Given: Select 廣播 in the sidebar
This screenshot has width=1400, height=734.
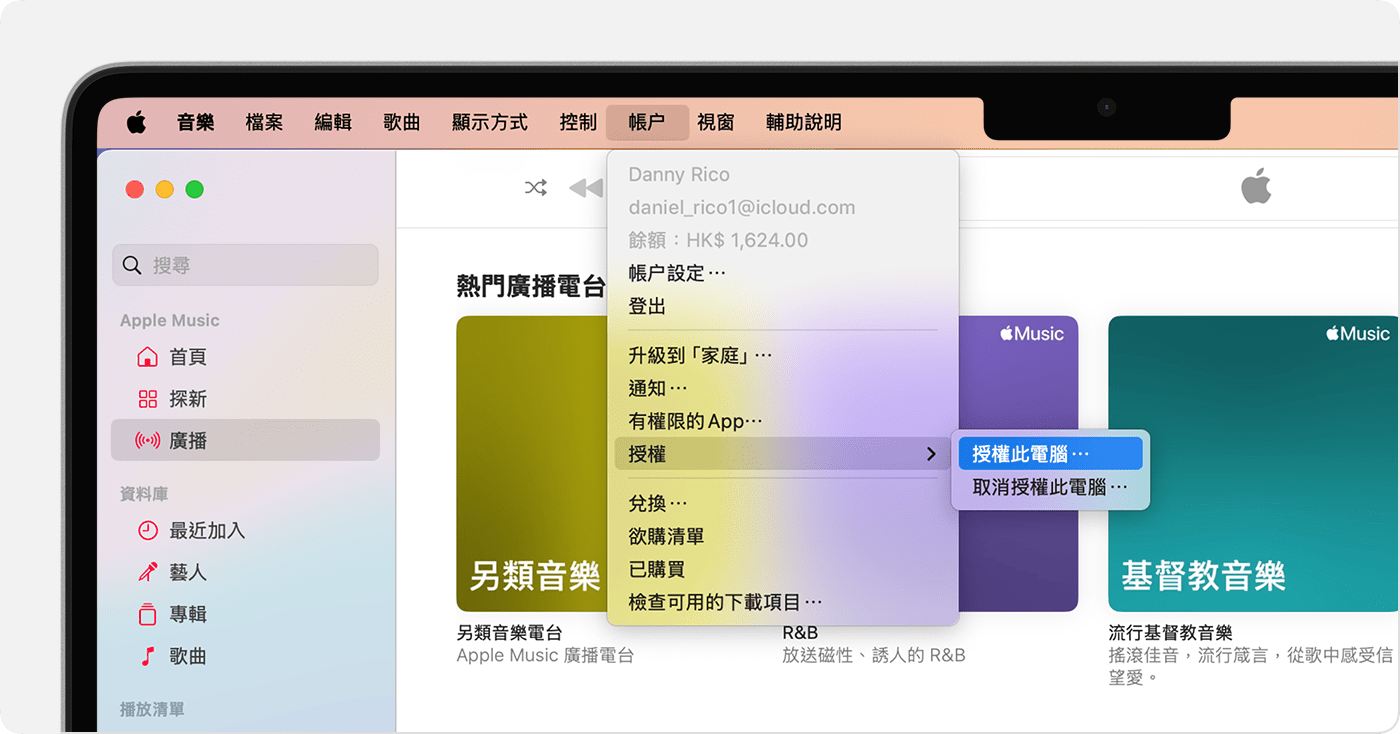Looking at the screenshot, I should click(x=245, y=440).
